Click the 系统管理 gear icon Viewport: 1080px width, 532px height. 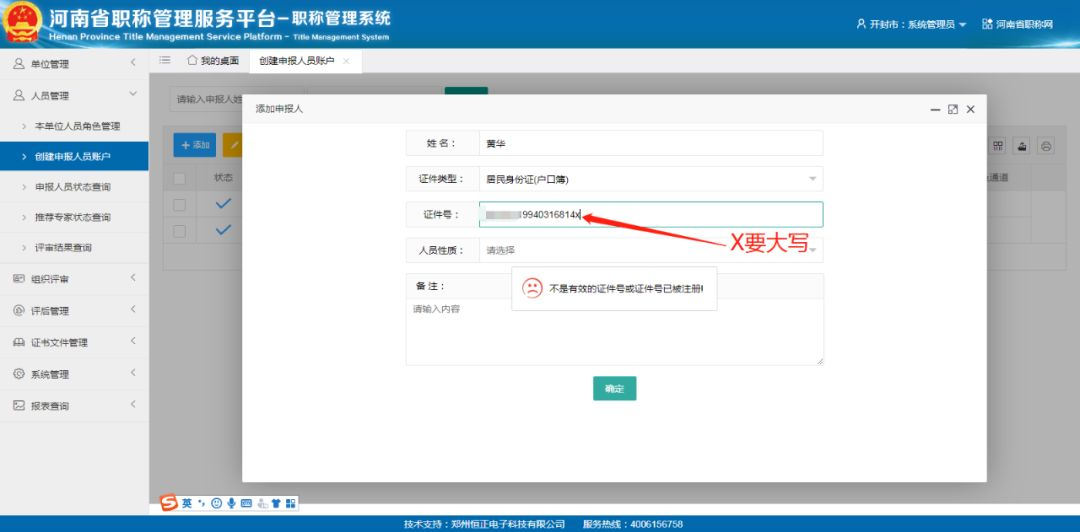tap(19, 374)
